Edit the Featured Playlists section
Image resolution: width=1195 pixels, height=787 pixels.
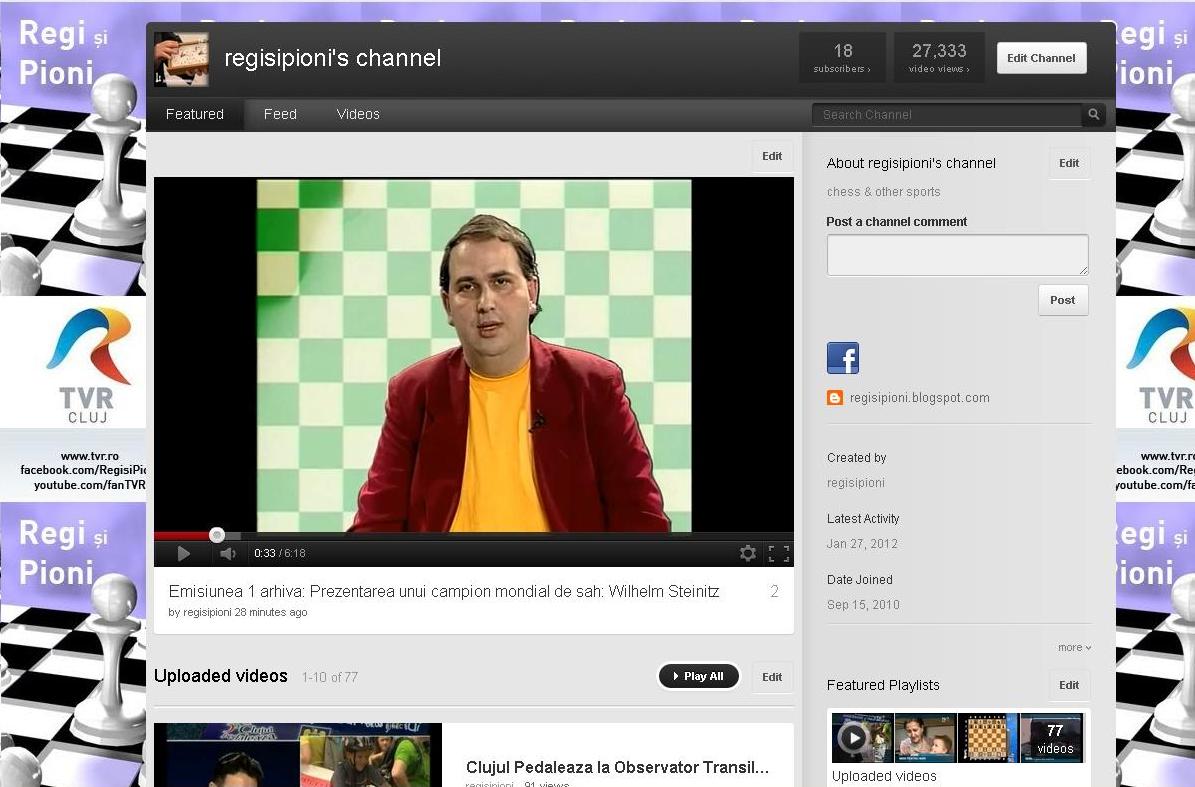pyautogui.click(x=1068, y=685)
